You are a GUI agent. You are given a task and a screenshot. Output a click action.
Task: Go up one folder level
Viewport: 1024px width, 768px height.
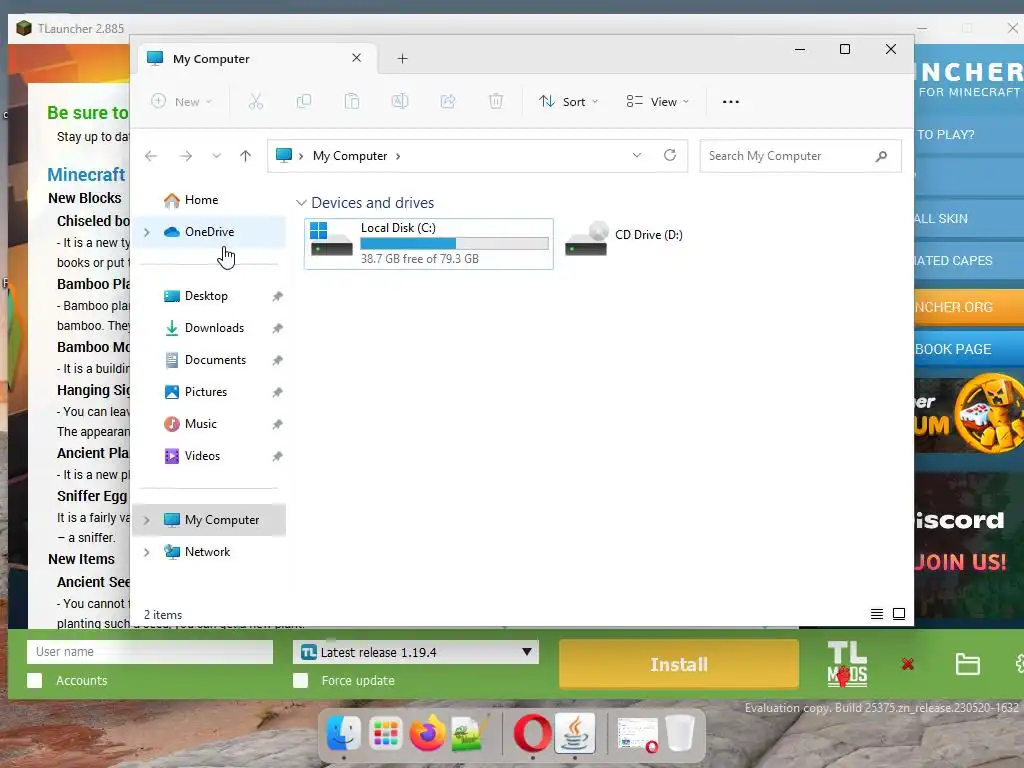pos(245,156)
